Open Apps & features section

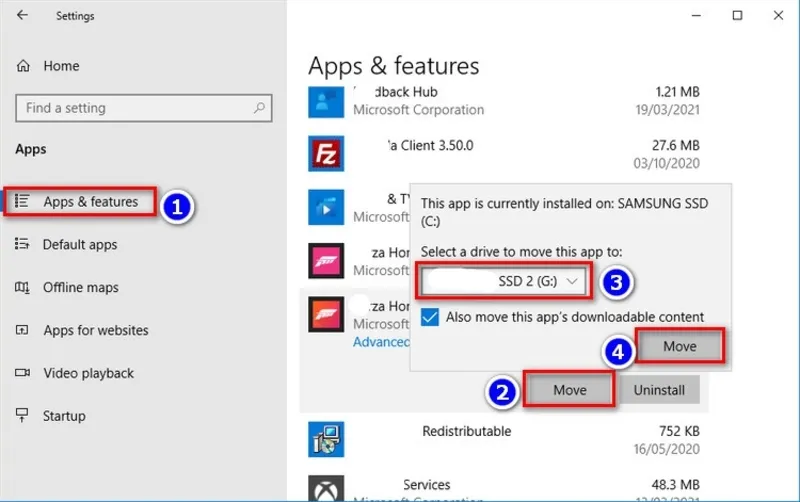click(90, 202)
